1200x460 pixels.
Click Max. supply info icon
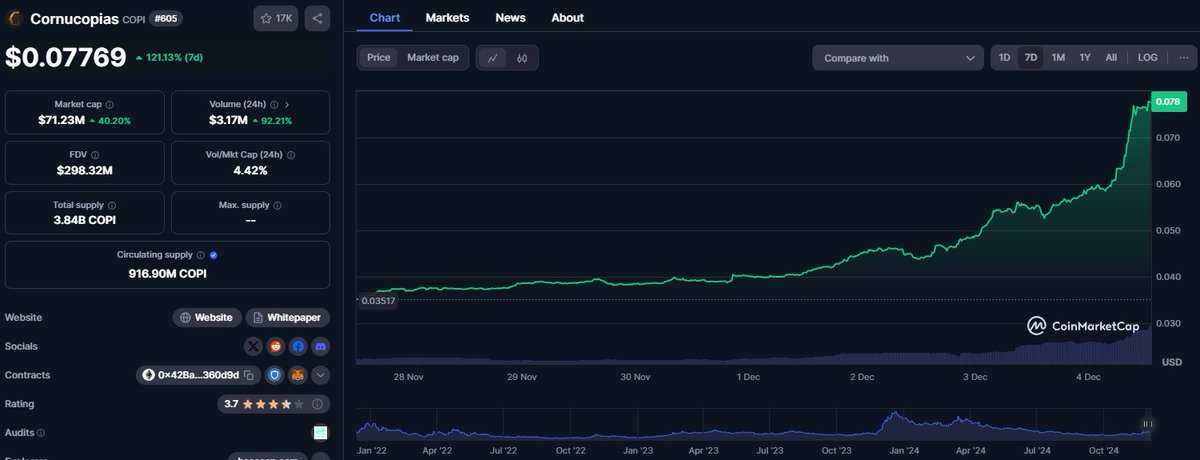tap(278, 205)
